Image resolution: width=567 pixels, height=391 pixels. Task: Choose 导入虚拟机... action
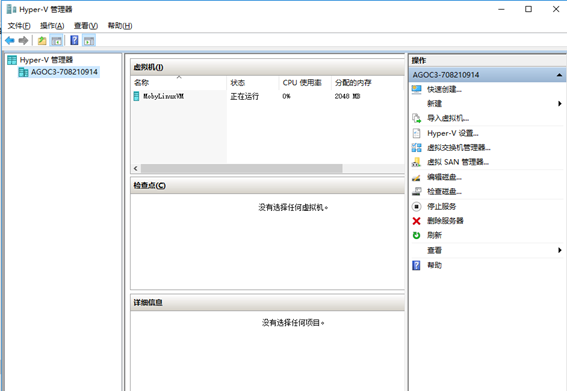[x=448, y=118]
